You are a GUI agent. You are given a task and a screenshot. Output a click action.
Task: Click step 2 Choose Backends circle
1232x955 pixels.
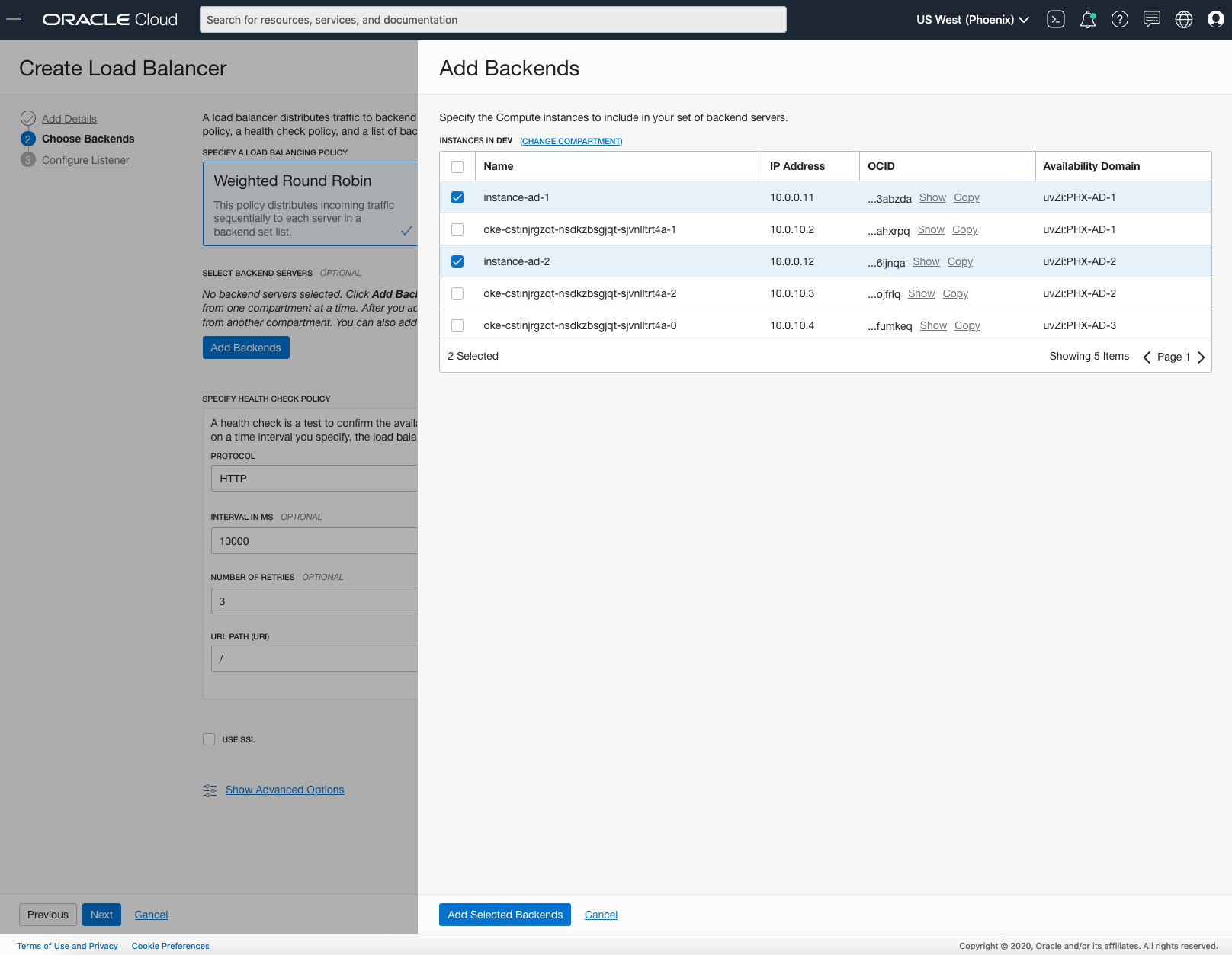tap(28, 139)
